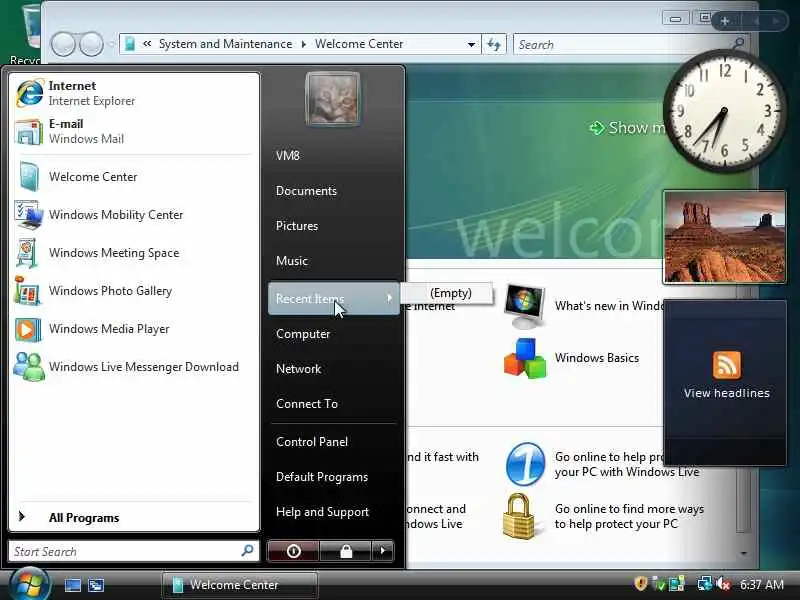The height and width of the screenshot is (600, 800).
Task: Click padlock icon for protecting your PC
Action: point(518,516)
